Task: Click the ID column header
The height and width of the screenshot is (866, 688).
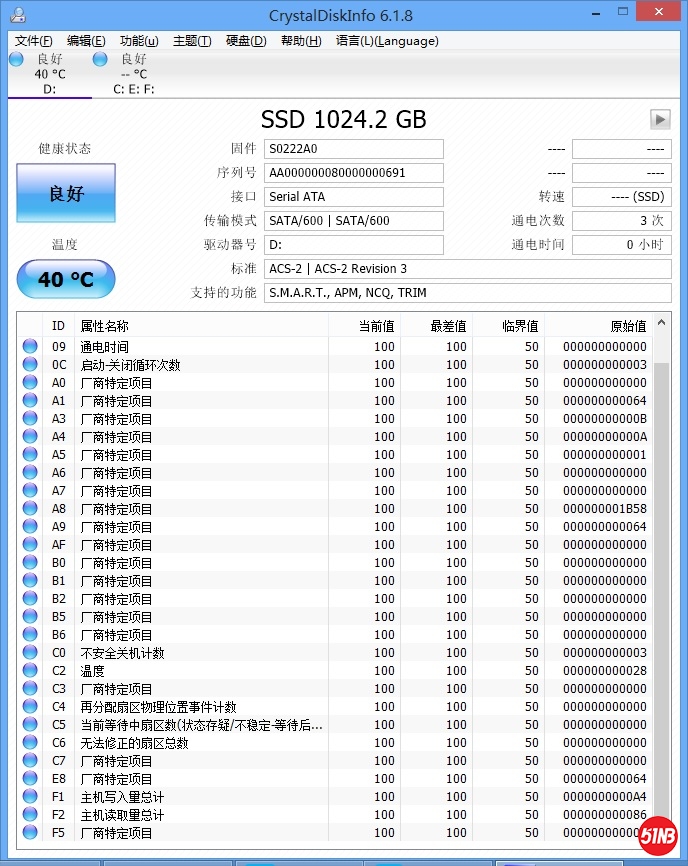Action: [x=59, y=326]
